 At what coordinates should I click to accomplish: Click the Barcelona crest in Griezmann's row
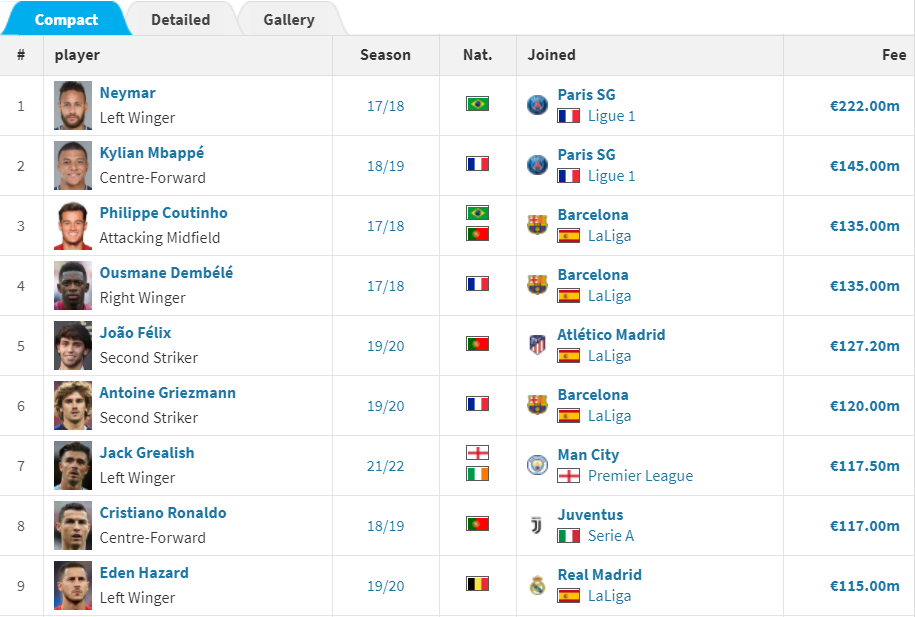[537, 405]
